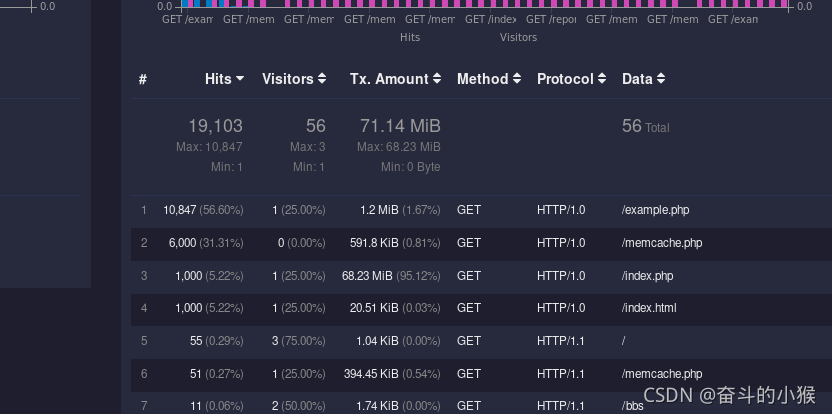Viewport: 832px width, 414px height.
Task: Click the GET /repor chart axis label
Action: [x=551, y=20]
